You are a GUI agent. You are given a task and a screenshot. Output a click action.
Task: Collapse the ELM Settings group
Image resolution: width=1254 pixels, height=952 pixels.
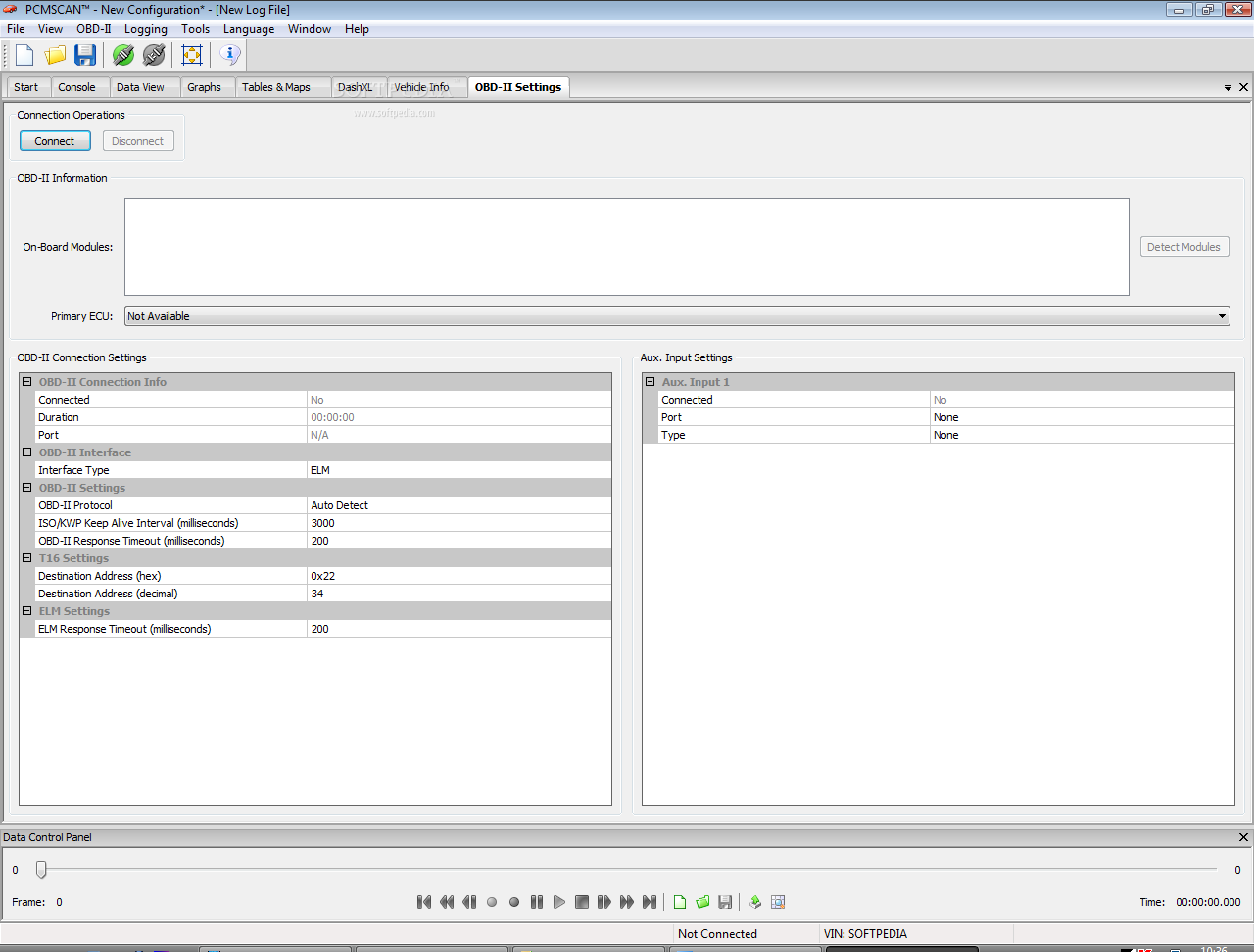(27, 611)
